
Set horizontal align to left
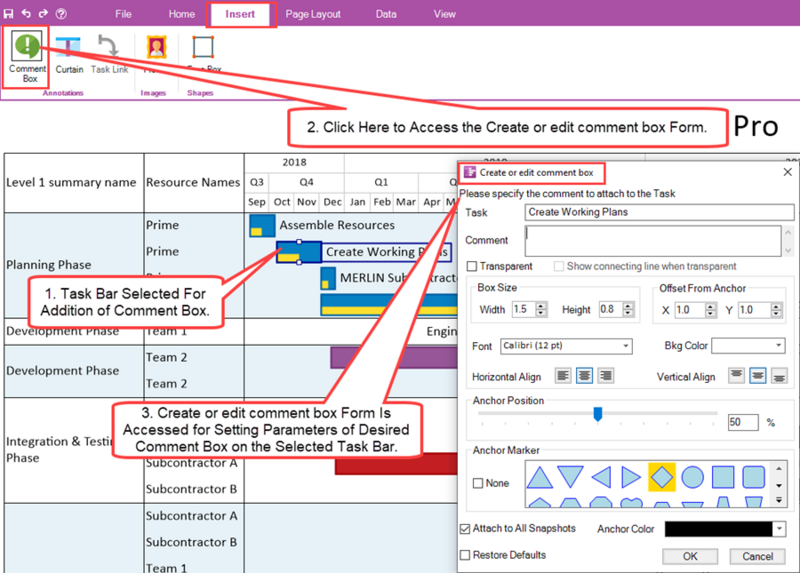[563, 376]
